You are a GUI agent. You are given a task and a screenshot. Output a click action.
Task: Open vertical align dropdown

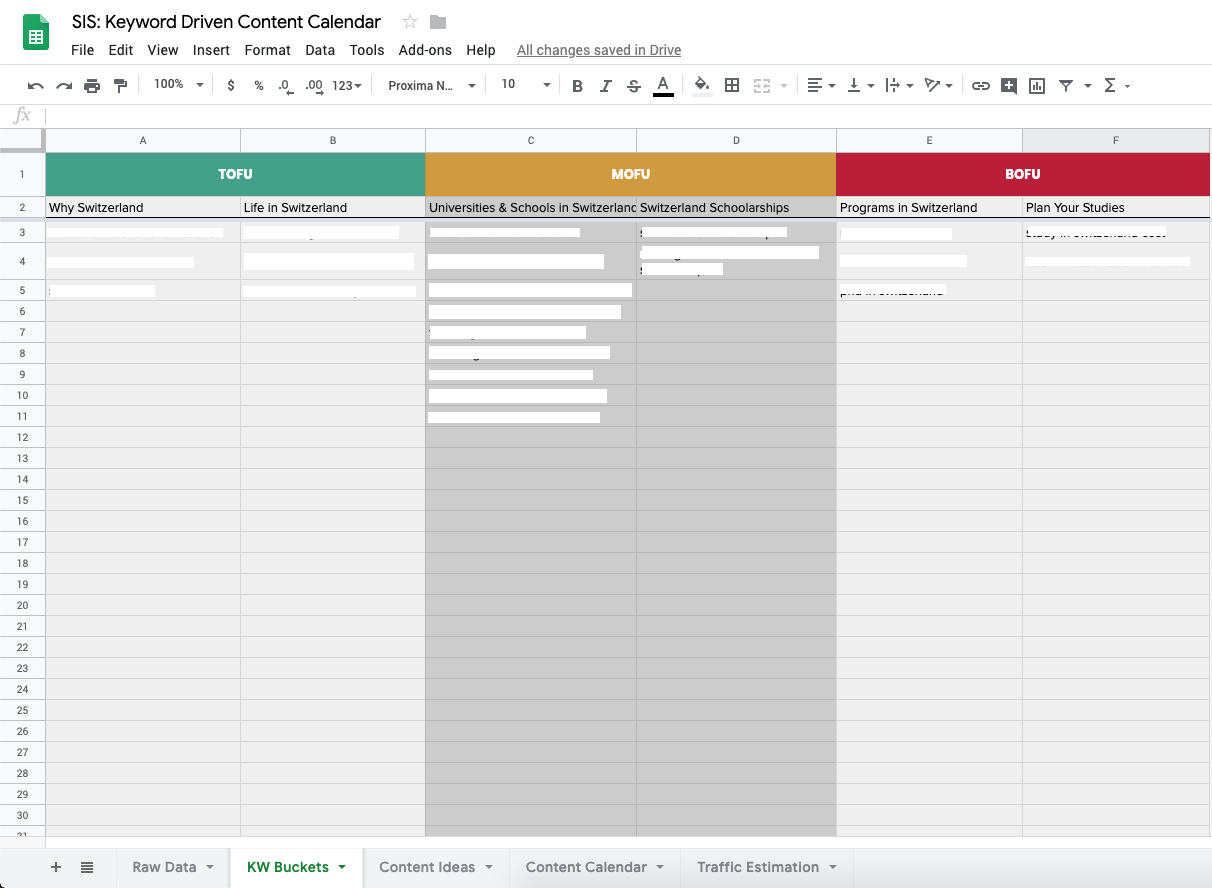pyautogui.click(x=860, y=86)
